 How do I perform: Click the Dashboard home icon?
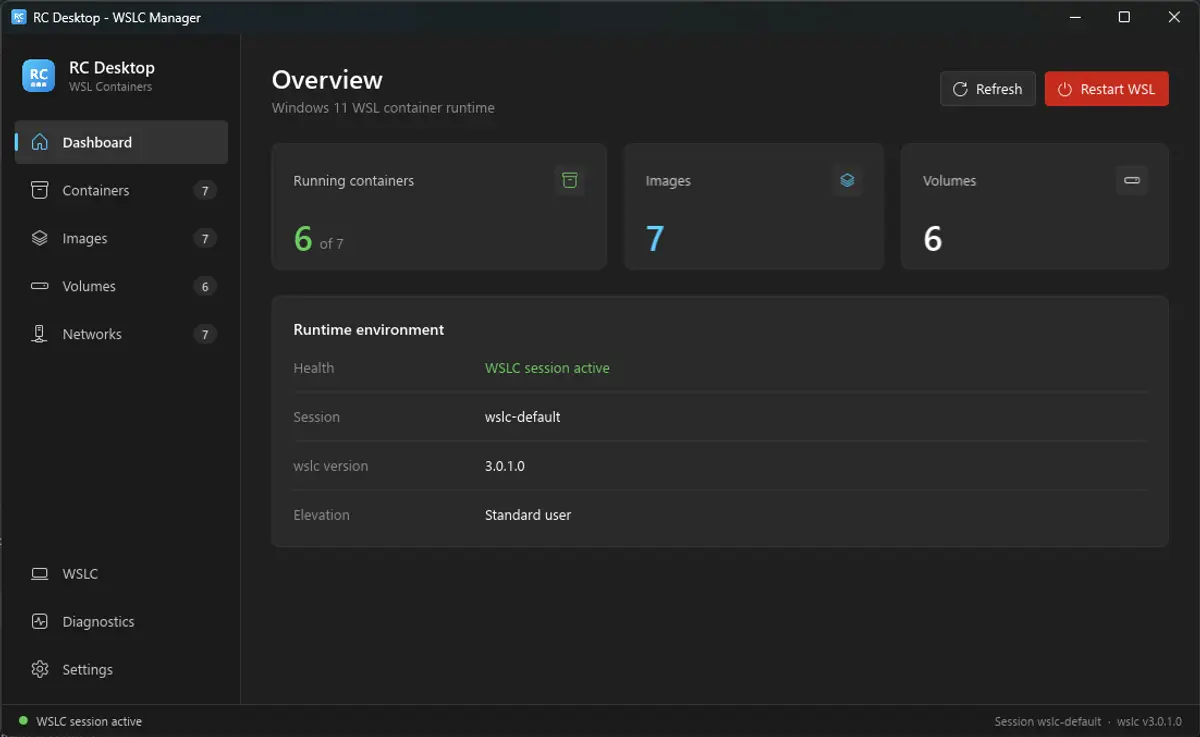tap(40, 142)
